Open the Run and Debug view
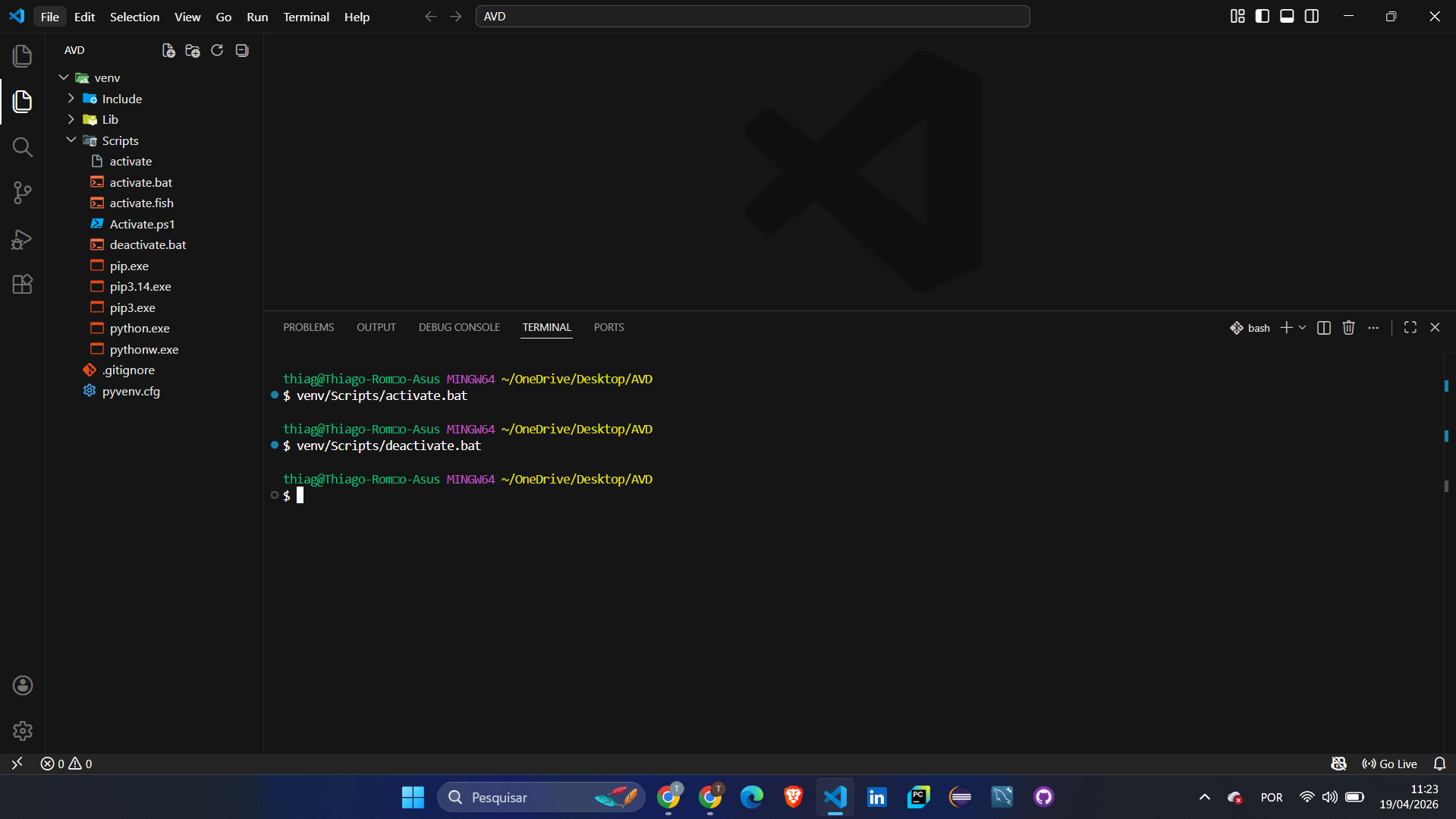The width and height of the screenshot is (1456, 819). pyautogui.click(x=23, y=239)
